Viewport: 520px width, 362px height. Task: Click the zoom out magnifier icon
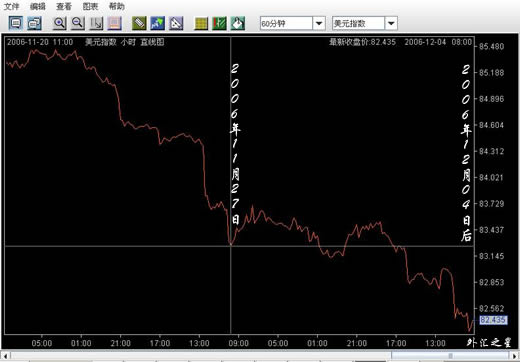78,23
